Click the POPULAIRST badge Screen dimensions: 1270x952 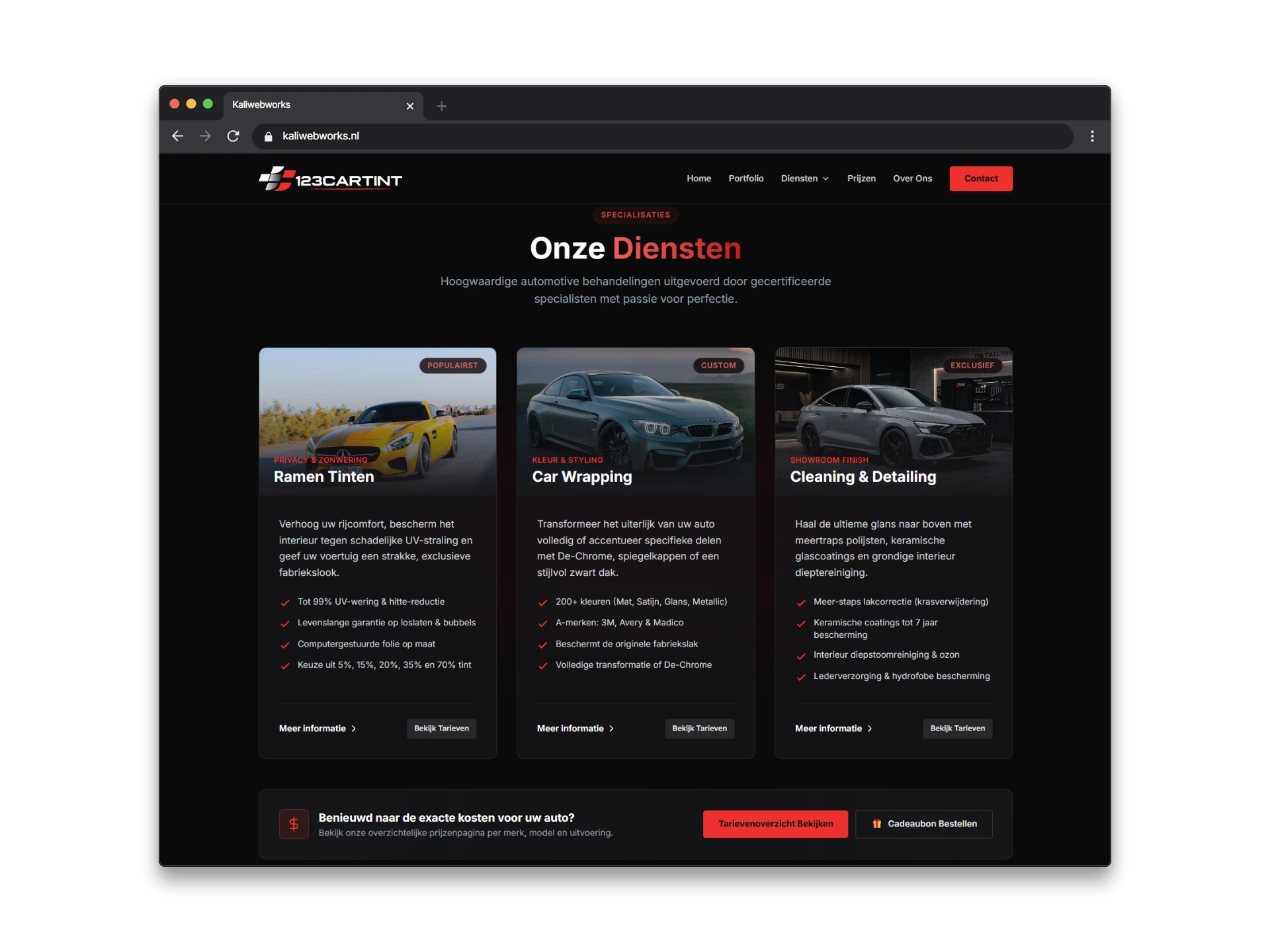tap(452, 366)
